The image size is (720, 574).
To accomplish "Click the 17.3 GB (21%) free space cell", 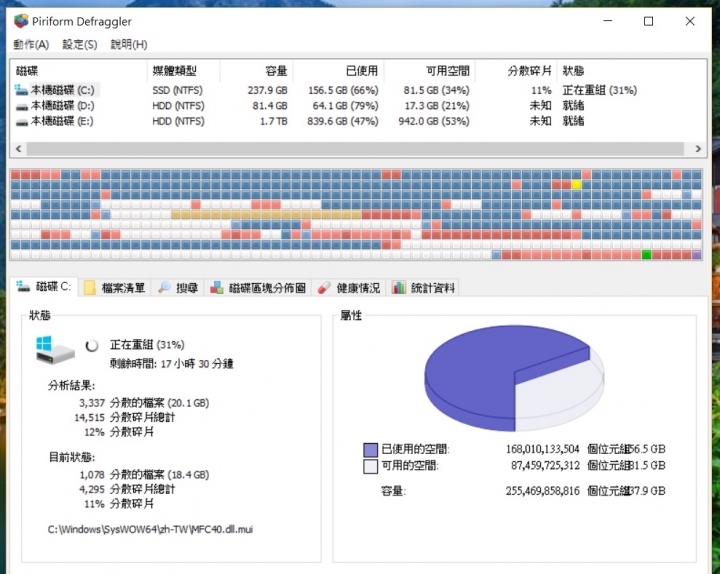I will pos(437,106).
